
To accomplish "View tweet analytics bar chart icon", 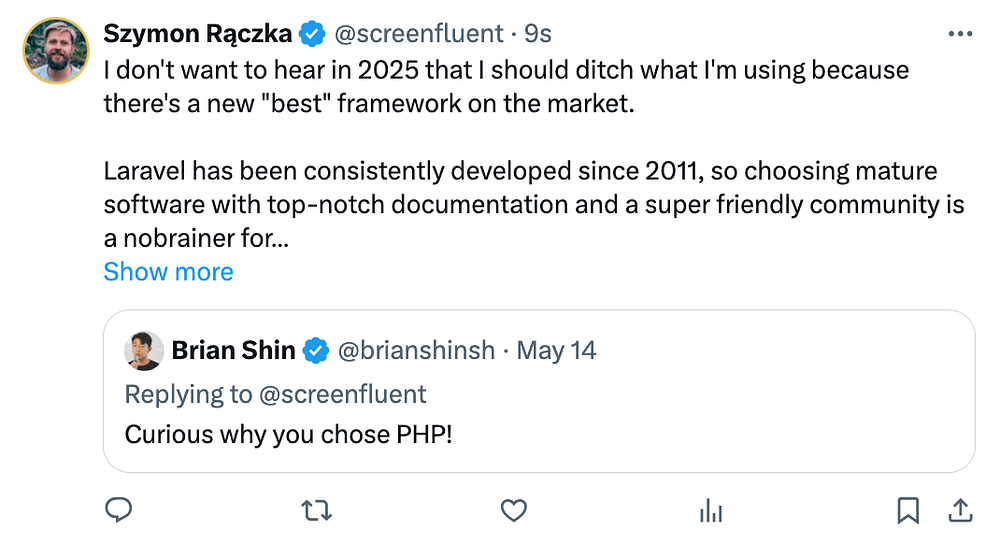I will pyautogui.click(x=711, y=511).
